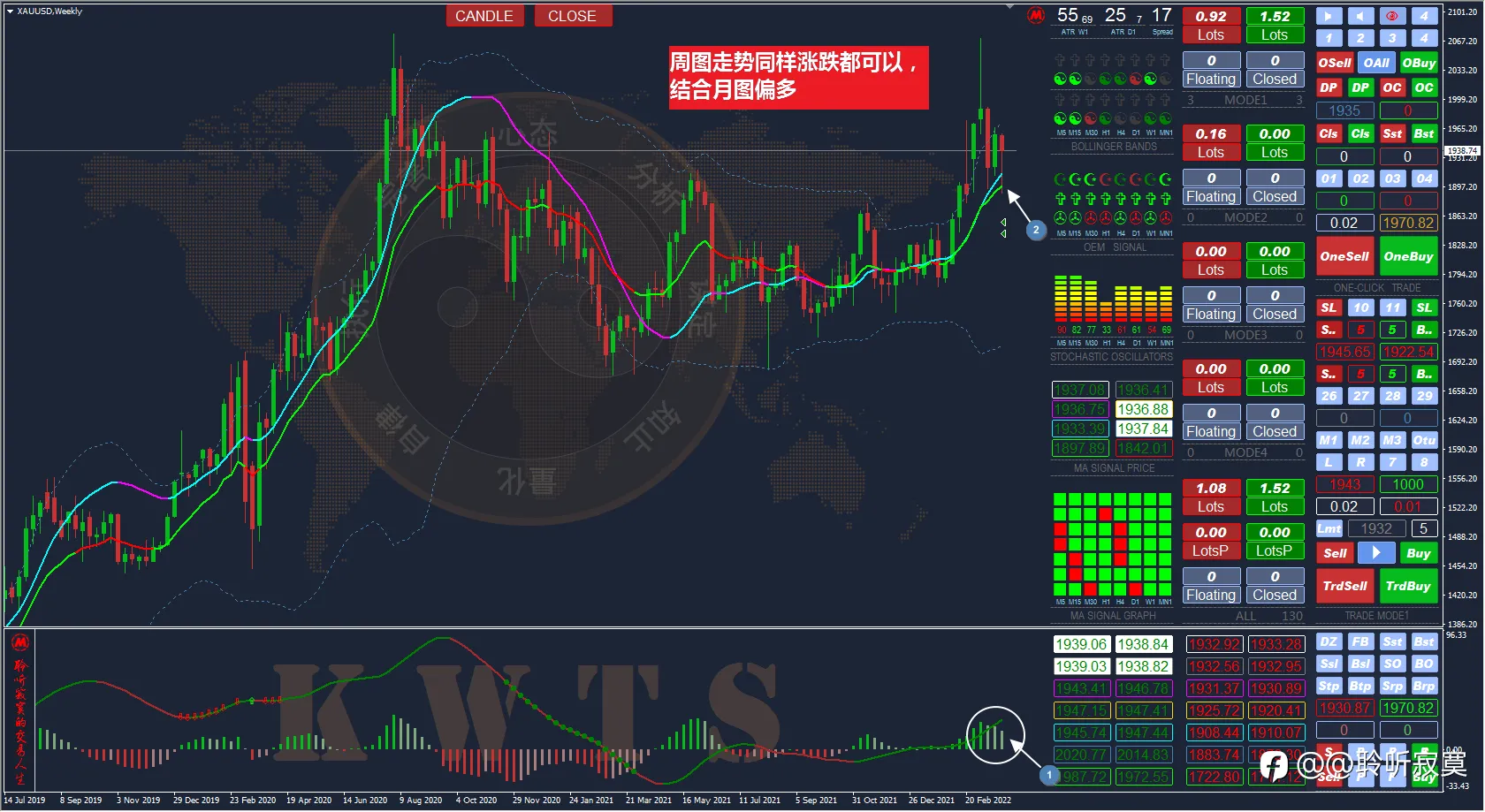The height and width of the screenshot is (812, 1485).
Task: Click the green Cls button
Action: pyautogui.click(x=1360, y=133)
